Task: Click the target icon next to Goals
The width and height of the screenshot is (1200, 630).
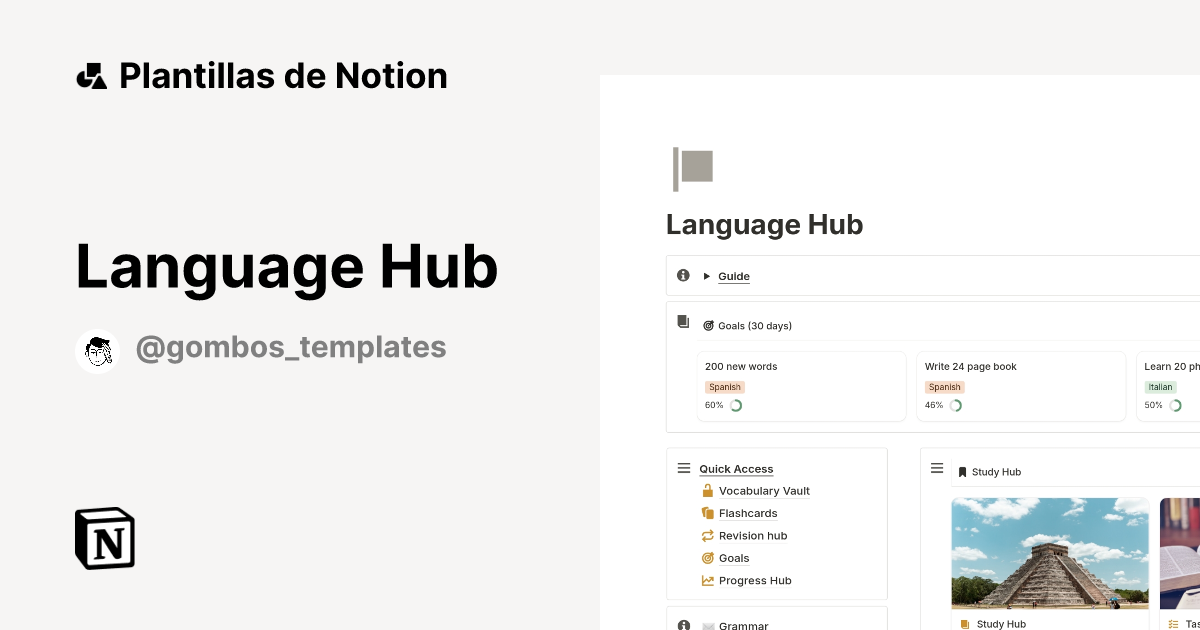Action: tap(706, 558)
